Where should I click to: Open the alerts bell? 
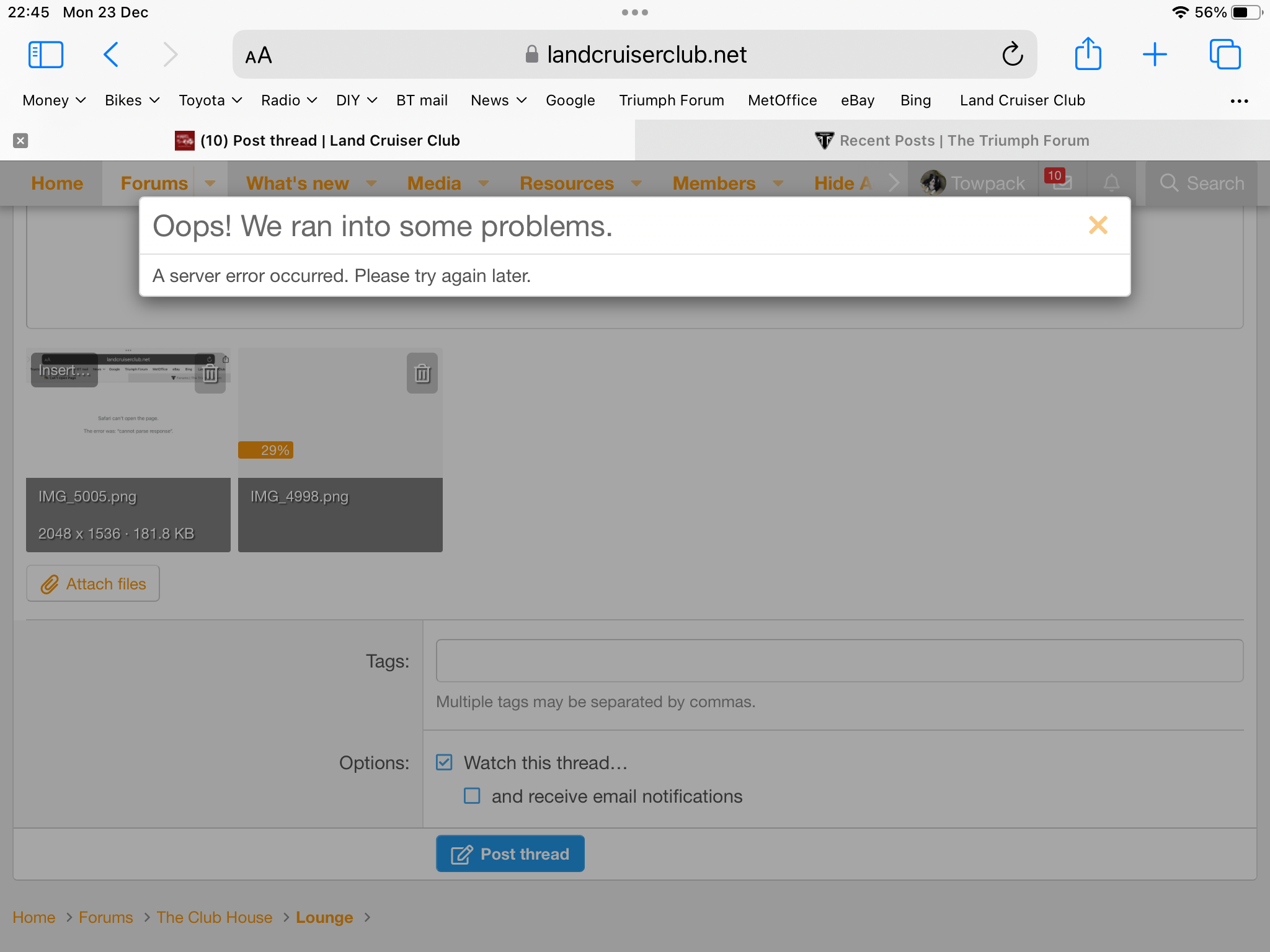tap(1111, 183)
